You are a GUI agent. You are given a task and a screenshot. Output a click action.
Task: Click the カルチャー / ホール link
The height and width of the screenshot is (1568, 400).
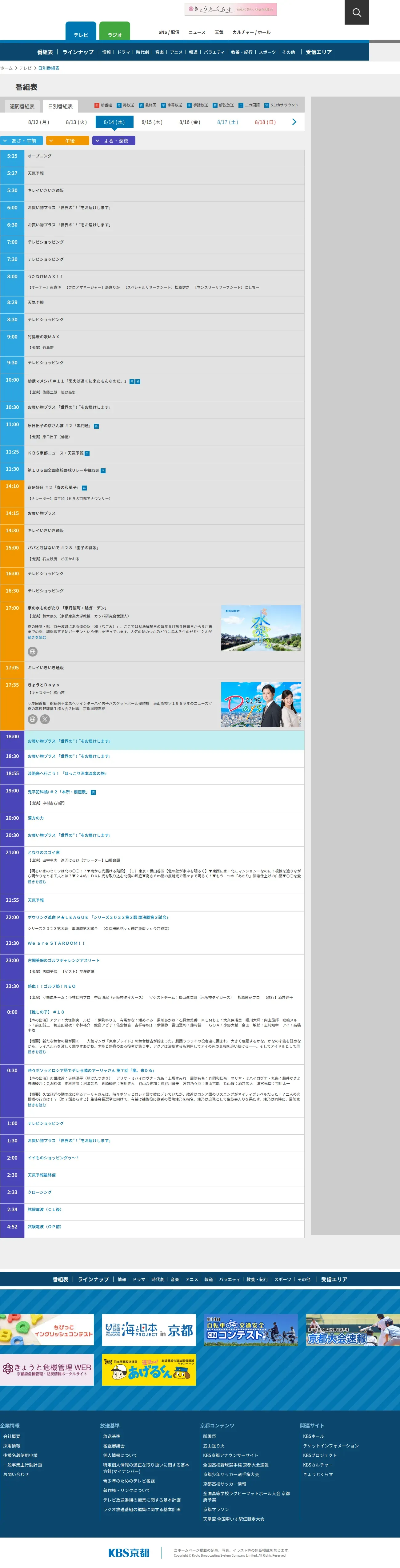click(251, 32)
